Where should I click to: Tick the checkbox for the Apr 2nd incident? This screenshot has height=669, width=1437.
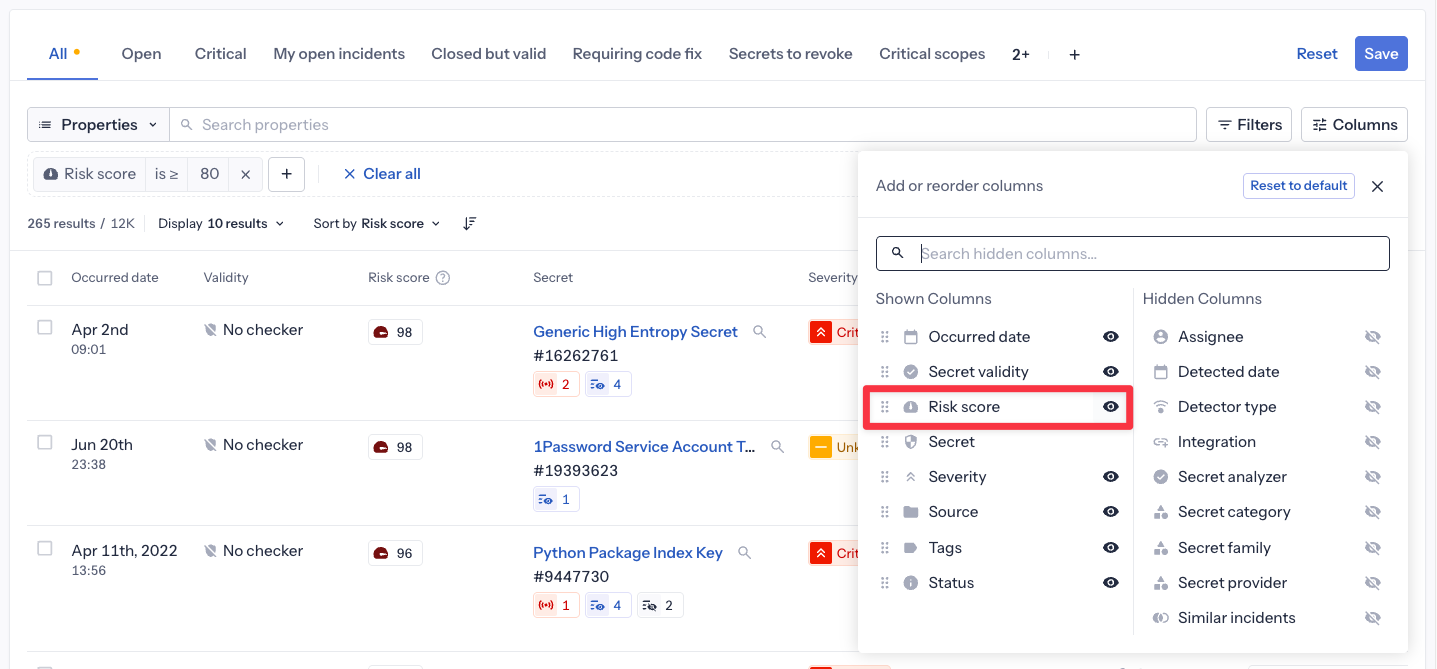[45, 328]
